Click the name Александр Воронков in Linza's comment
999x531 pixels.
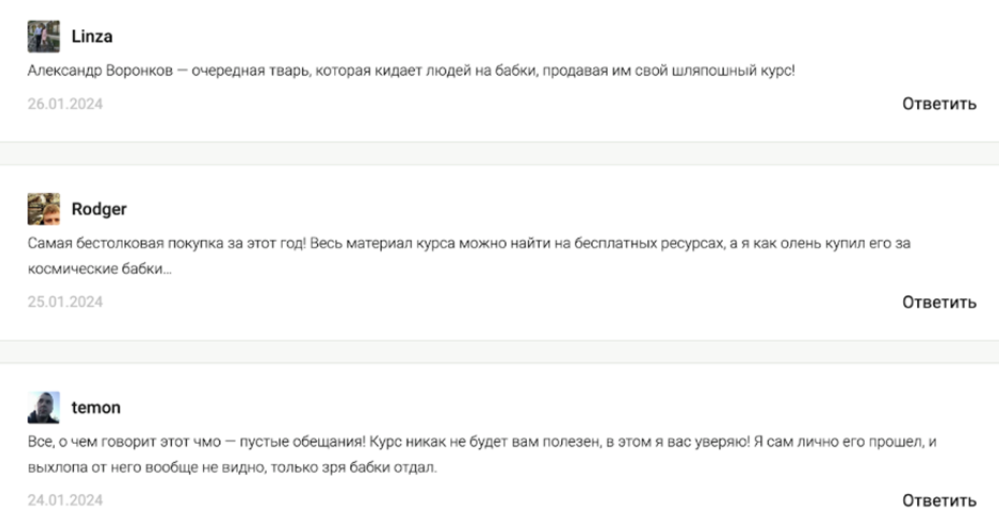tap(97, 72)
